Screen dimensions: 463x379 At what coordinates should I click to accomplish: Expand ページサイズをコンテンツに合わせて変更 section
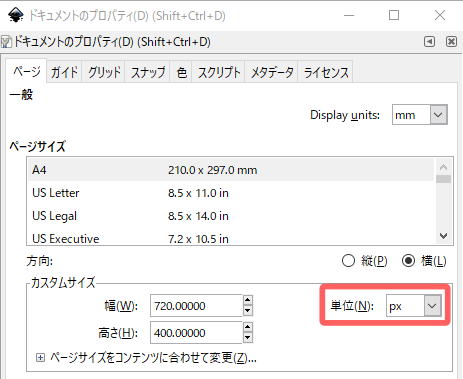pos(40,358)
